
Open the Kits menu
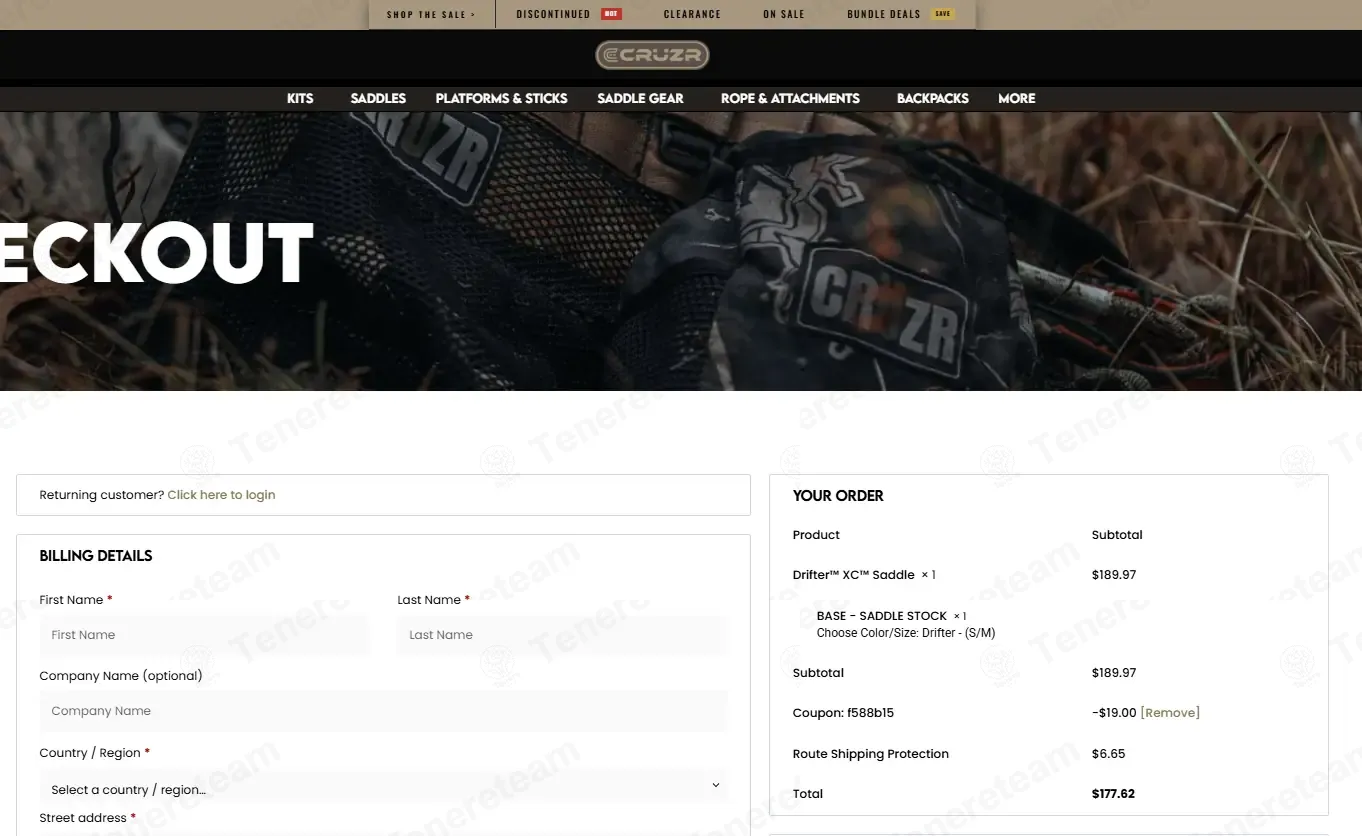click(300, 98)
